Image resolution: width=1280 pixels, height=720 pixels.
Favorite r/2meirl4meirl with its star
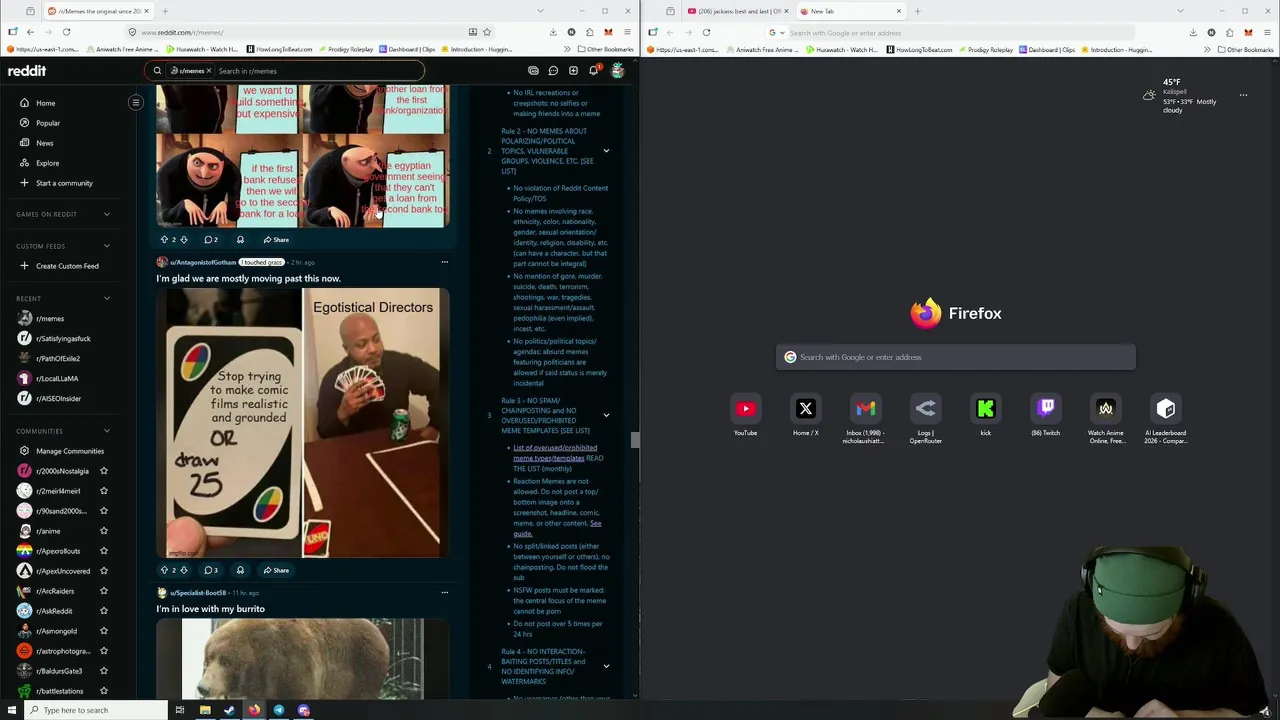click(104, 491)
